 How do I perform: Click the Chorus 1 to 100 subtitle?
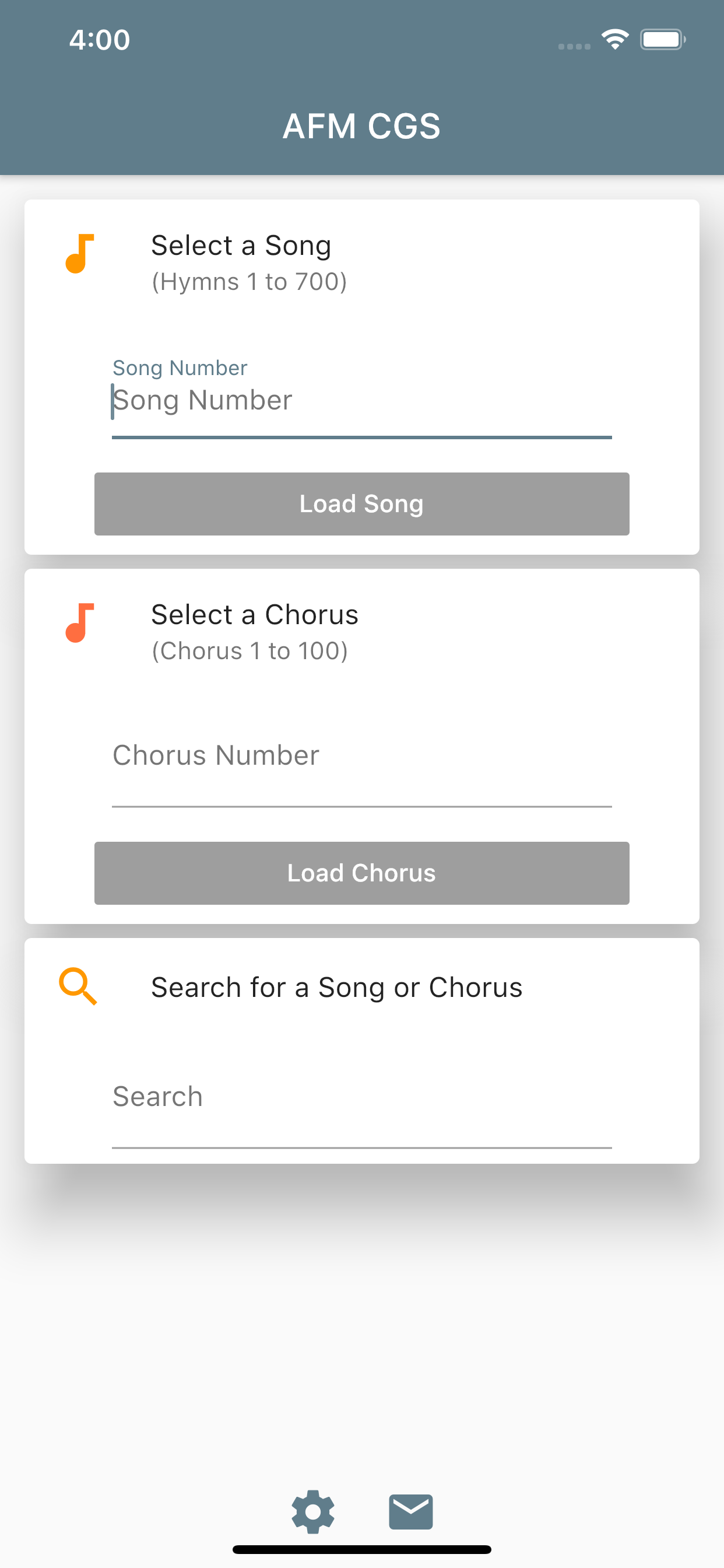[249, 652]
